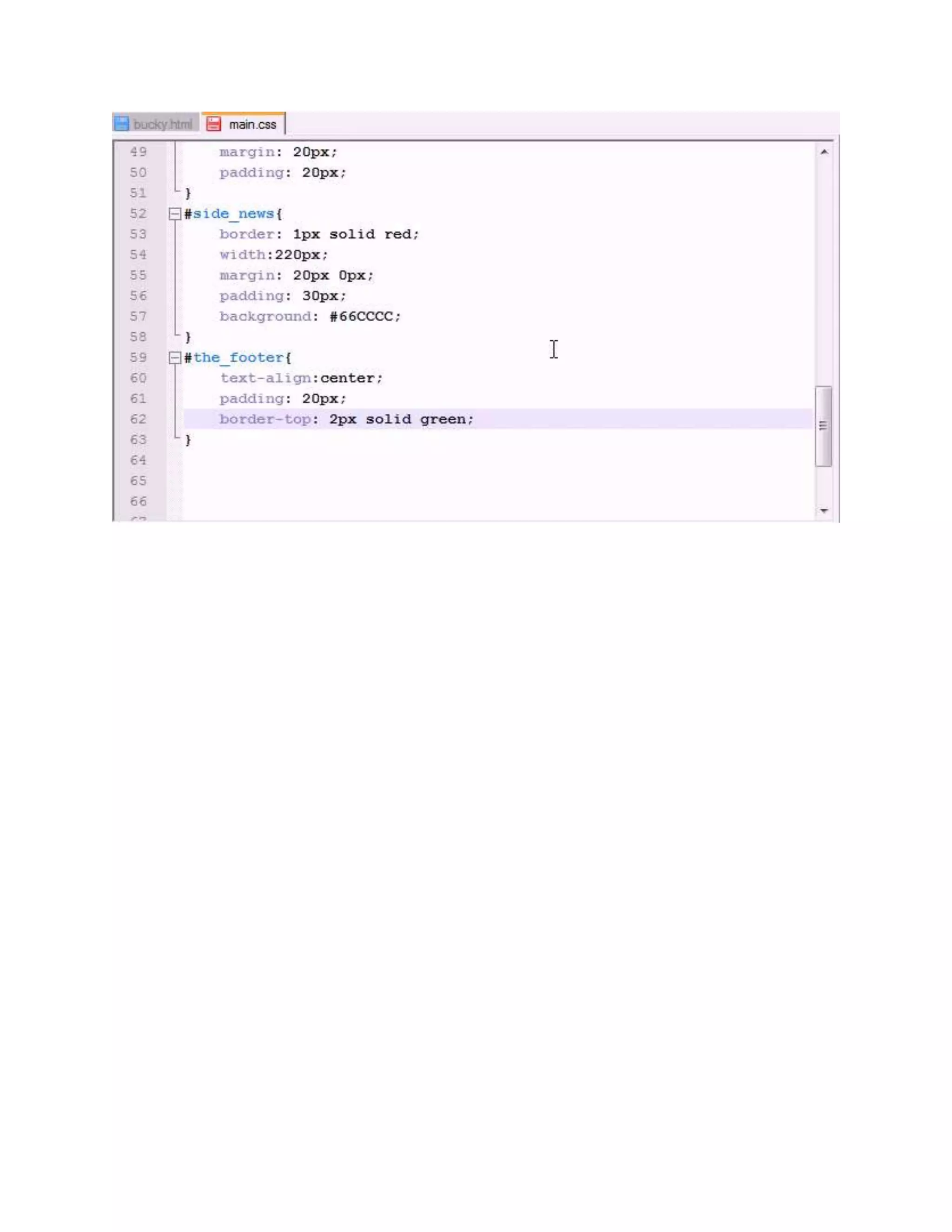The height and width of the screenshot is (1232, 952).
Task: Click line number 66 in the margin
Action: pos(138,502)
